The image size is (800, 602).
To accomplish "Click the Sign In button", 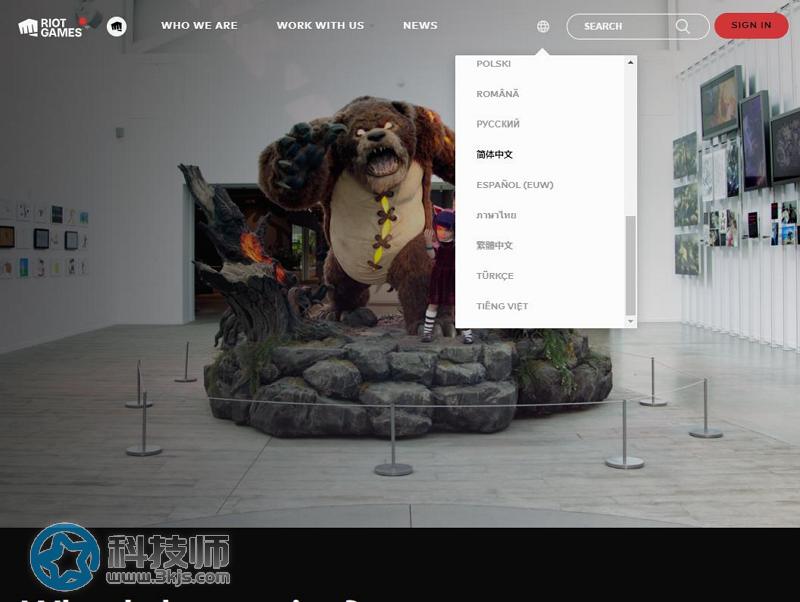I will (751, 26).
